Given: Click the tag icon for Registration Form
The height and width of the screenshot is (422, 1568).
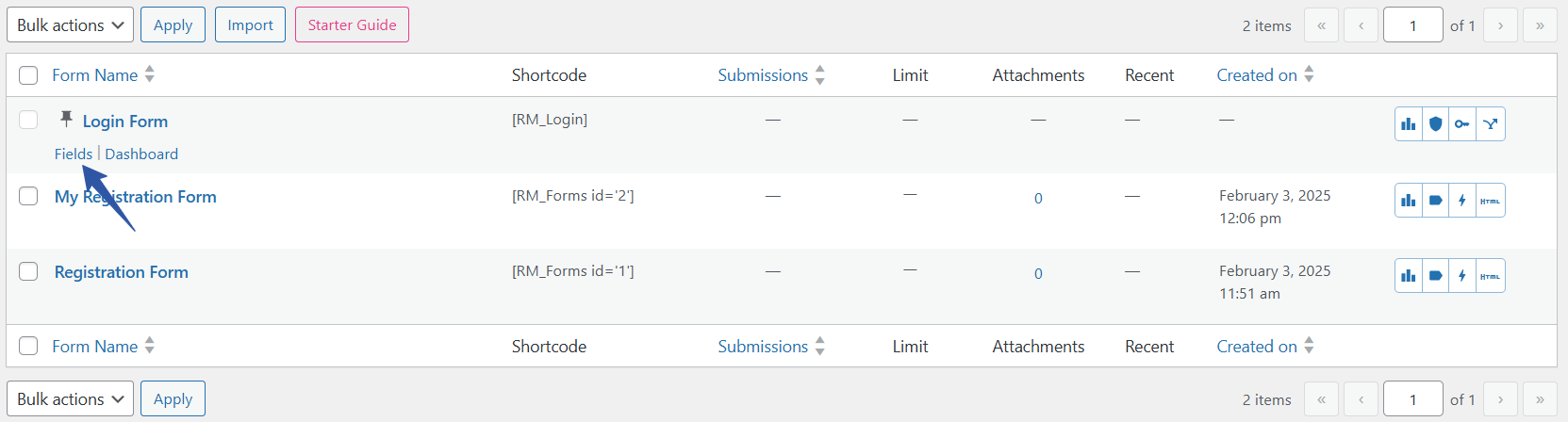Looking at the screenshot, I should (x=1435, y=276).
